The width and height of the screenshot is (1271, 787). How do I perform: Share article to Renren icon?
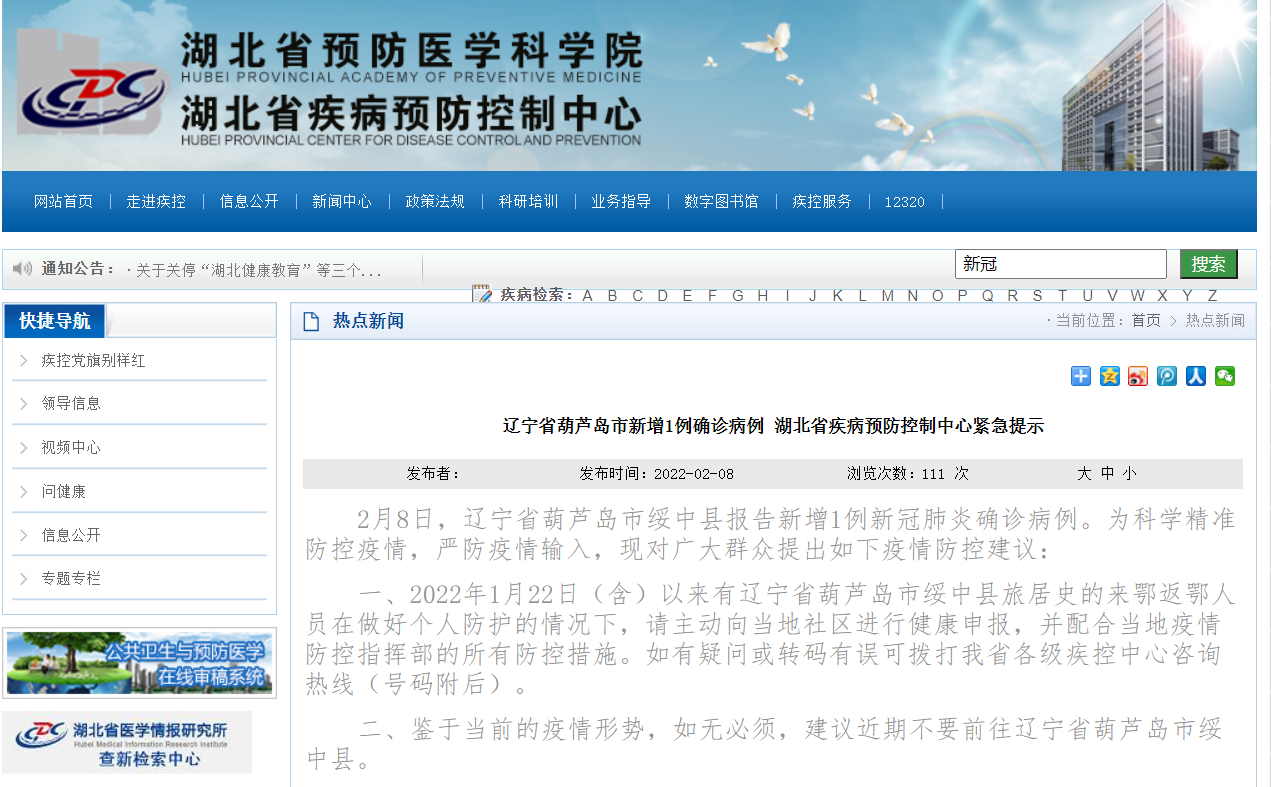[x=1196, y=376]
